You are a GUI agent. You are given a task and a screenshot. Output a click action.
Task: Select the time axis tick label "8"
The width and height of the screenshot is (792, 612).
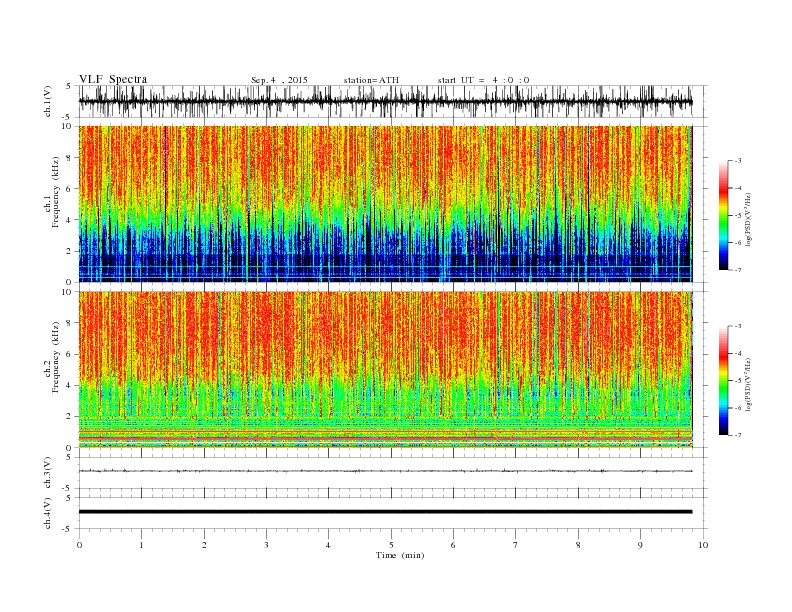click(578, 545)
